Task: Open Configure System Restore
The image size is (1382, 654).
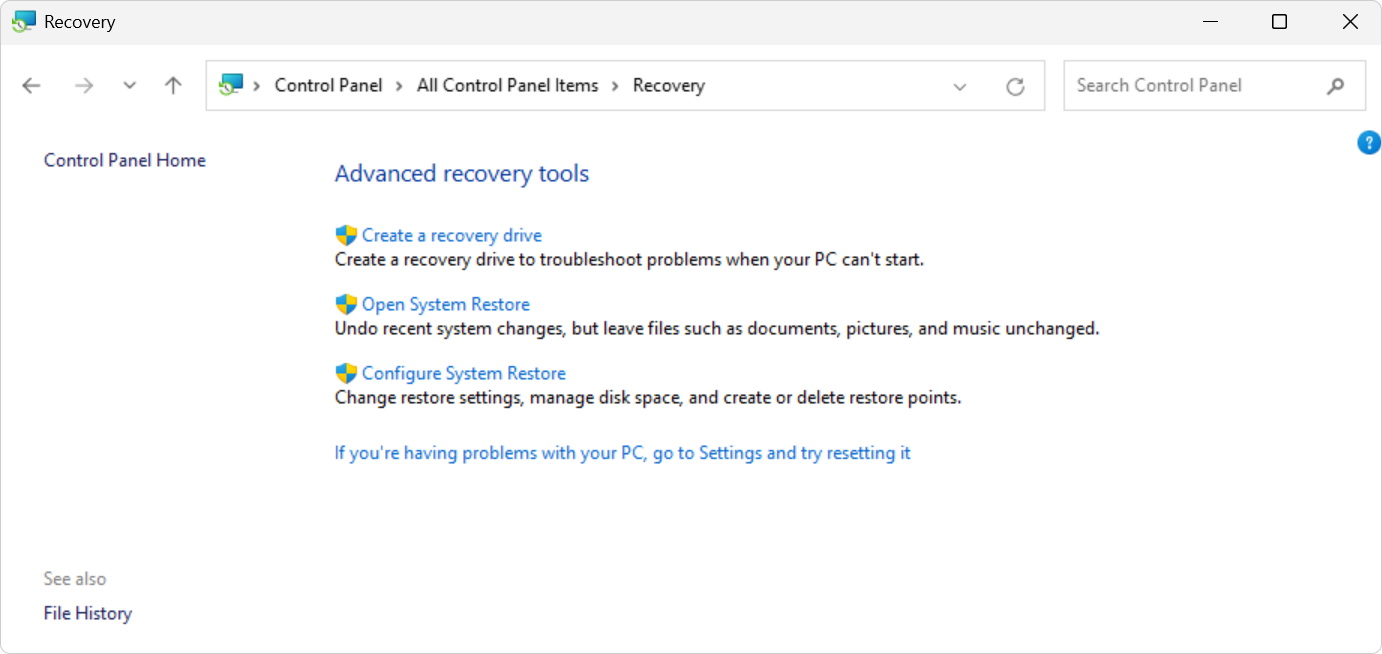Action: point(465,372)
